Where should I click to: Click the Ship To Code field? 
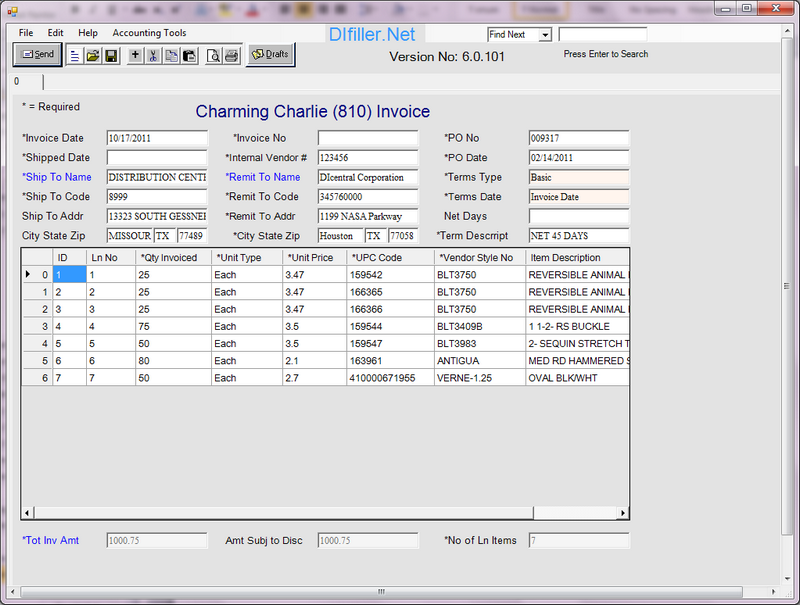(157, 196)
